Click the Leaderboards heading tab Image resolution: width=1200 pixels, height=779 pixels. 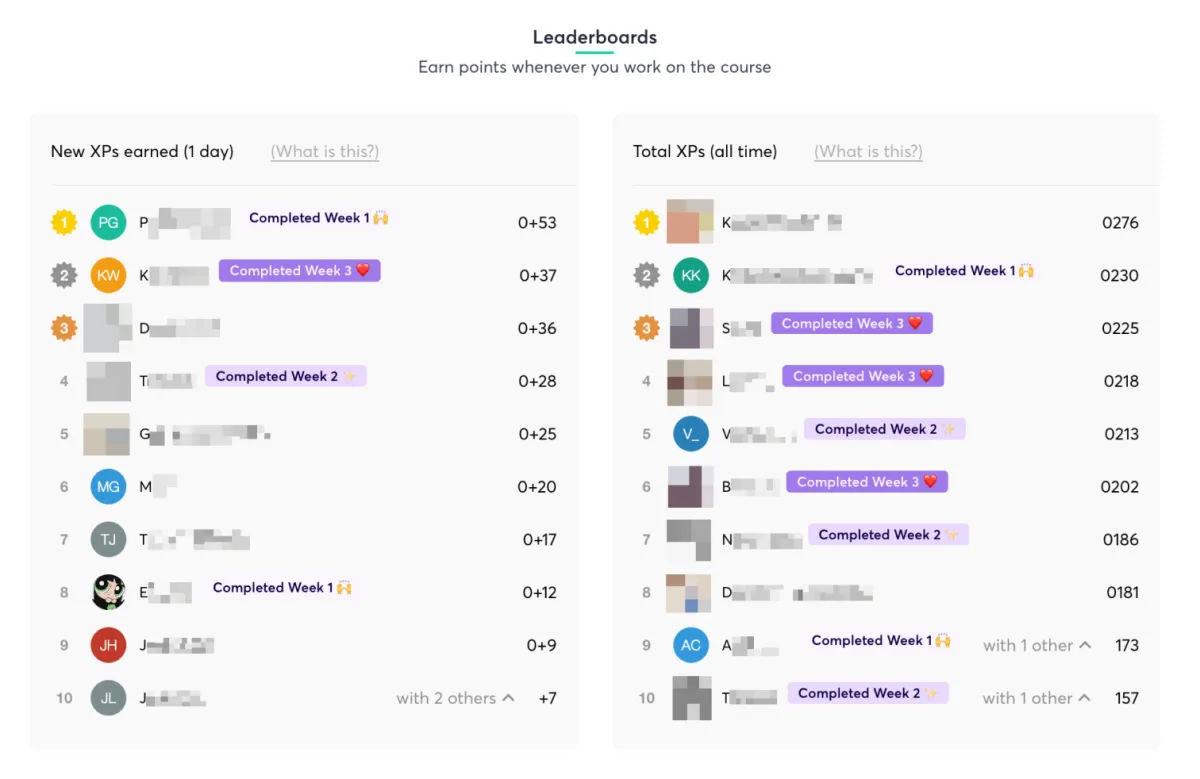coord(595,38)
